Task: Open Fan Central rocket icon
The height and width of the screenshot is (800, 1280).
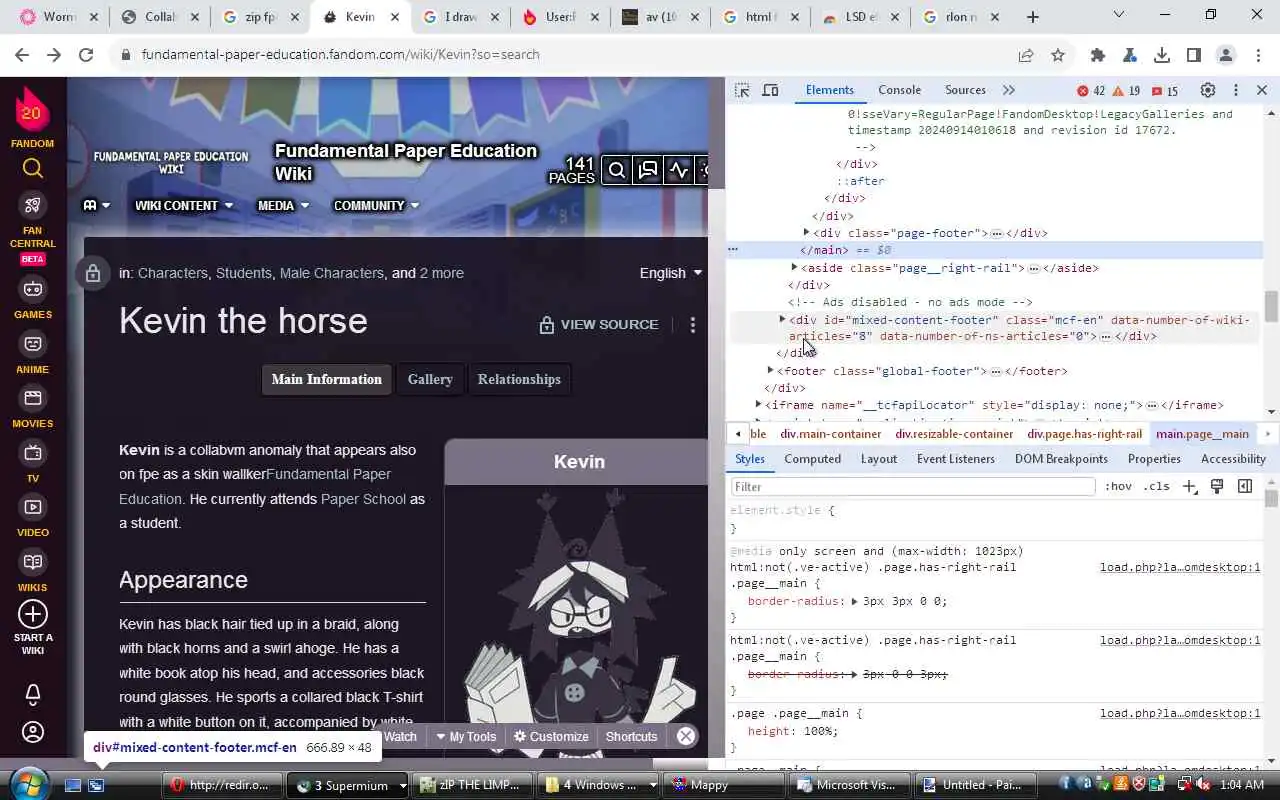Action: tap(33, 205)
